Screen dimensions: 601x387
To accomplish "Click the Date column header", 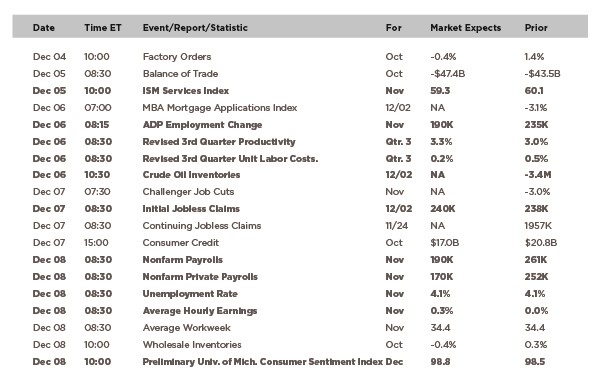I will click(44, 28).
